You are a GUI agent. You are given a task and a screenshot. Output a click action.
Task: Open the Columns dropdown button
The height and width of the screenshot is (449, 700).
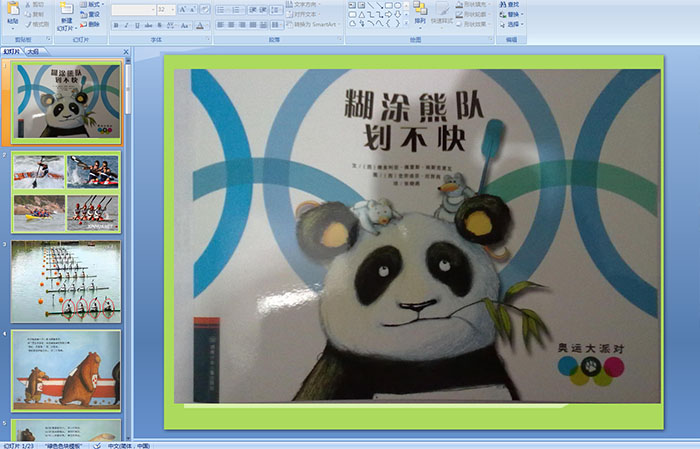(277, 25)
